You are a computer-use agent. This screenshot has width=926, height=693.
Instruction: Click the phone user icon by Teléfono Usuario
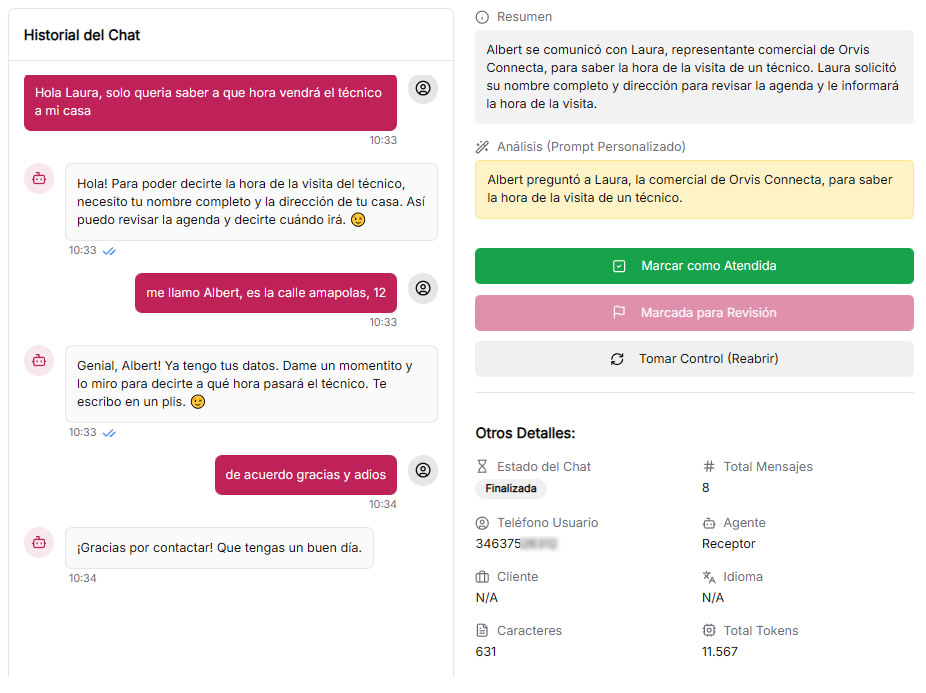click(x=483, y=523)
